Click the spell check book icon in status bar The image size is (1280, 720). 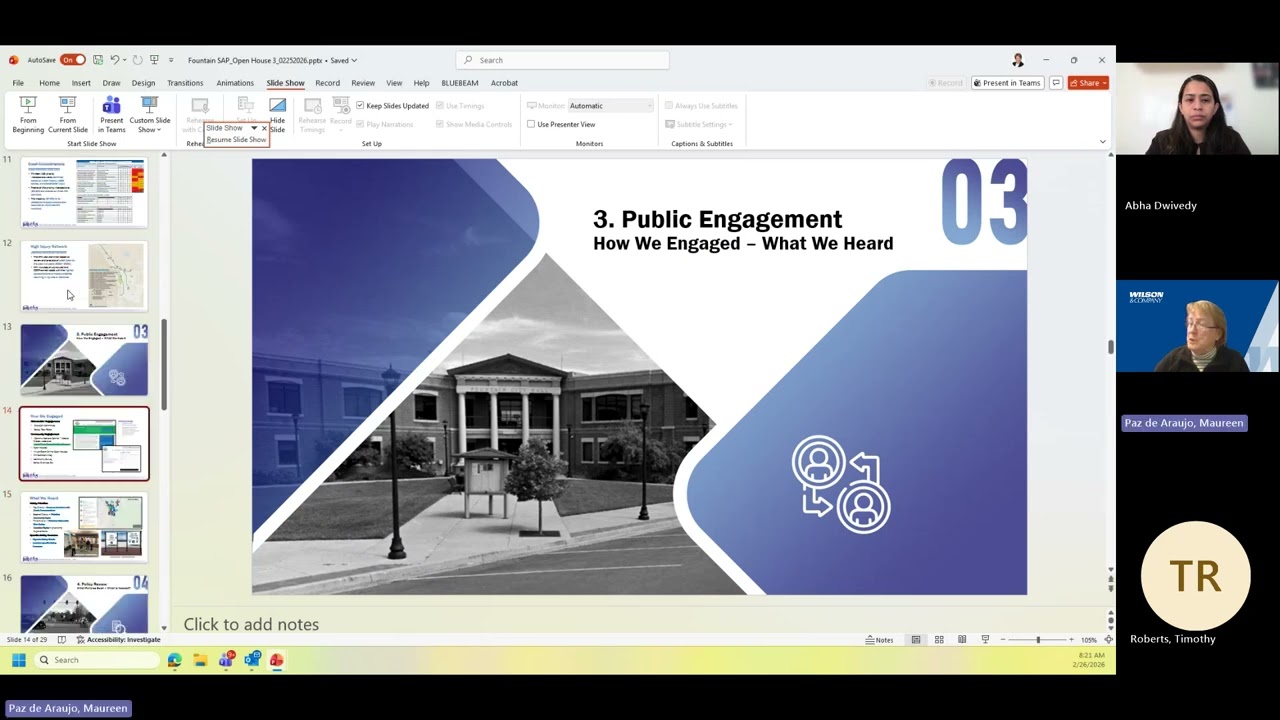(62, 640)
